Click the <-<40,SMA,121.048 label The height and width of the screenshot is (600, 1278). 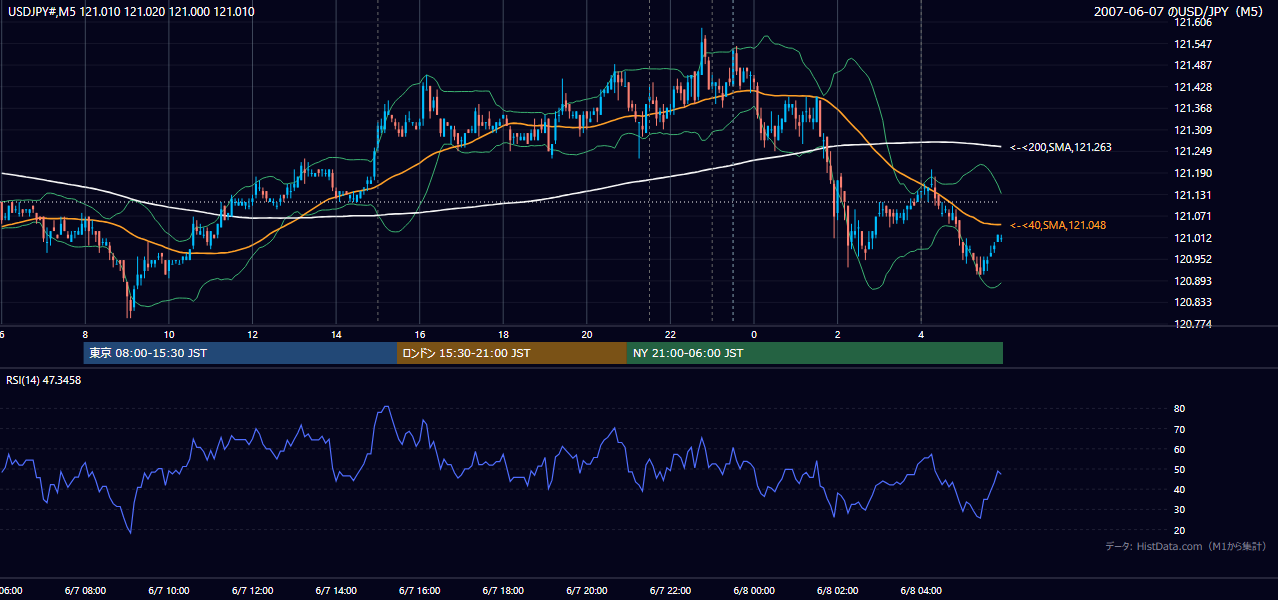(x=1058, y=226)
